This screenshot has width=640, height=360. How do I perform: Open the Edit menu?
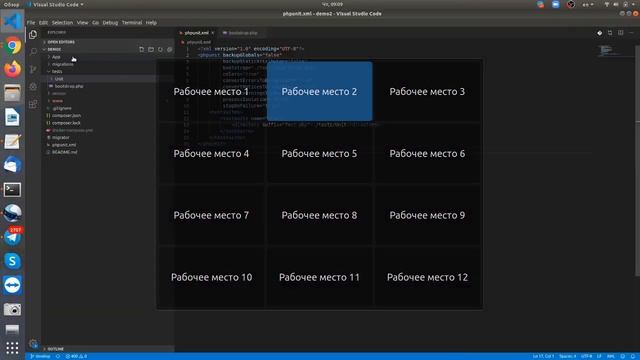click(43, 23)
